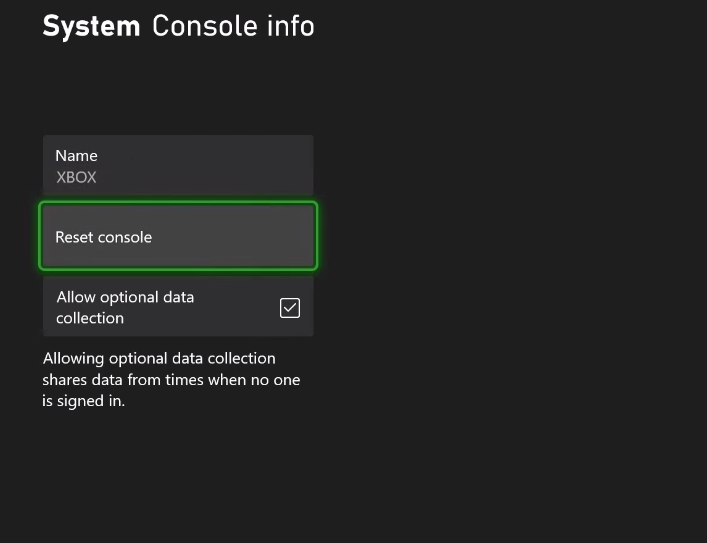The image size is (707, 543).
Task: Toggle the optional data collection checkbox
Action: [290, 308]
